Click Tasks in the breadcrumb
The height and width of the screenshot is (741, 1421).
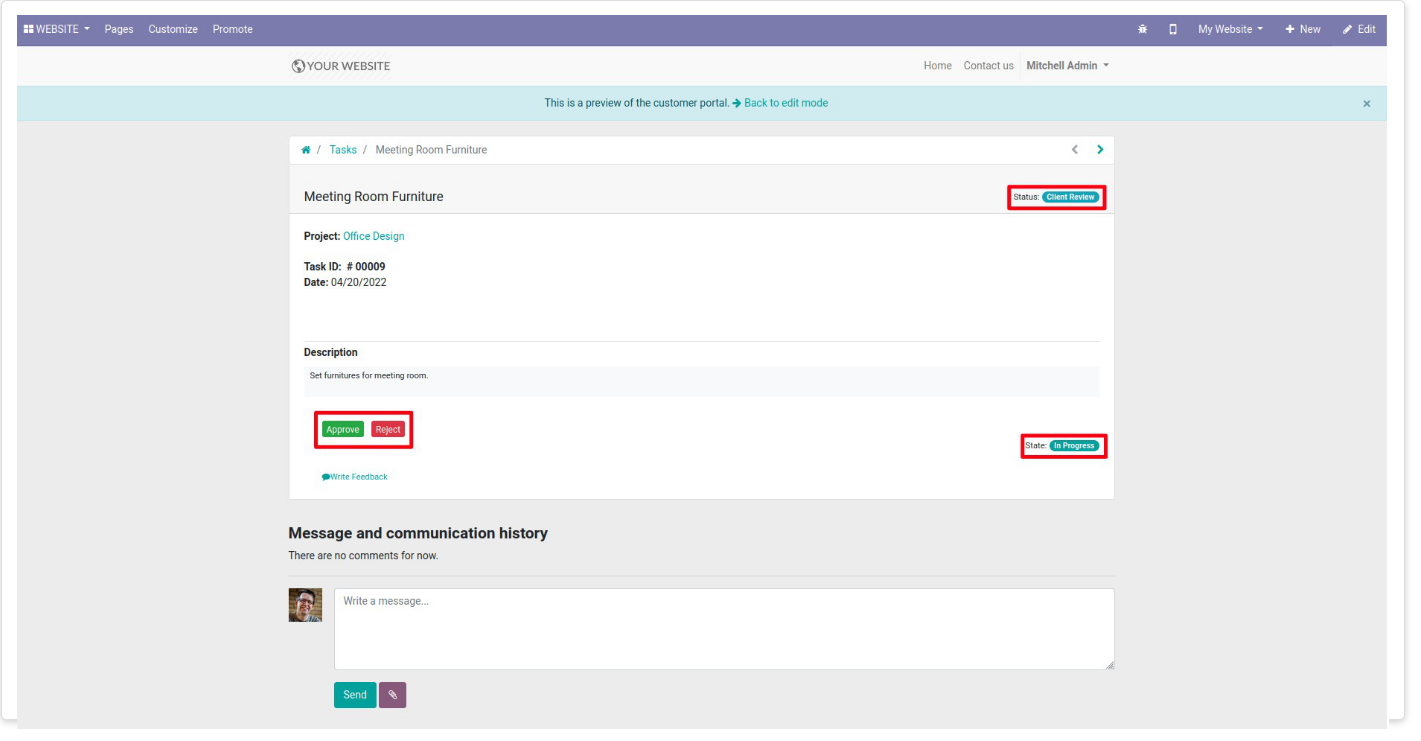point(343,150)
